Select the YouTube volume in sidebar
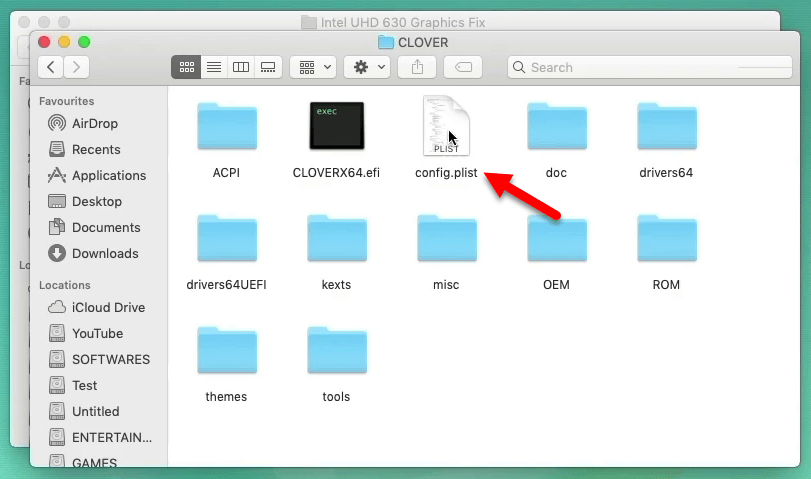This screenshot has height=479, width=811. pos(86,333)
